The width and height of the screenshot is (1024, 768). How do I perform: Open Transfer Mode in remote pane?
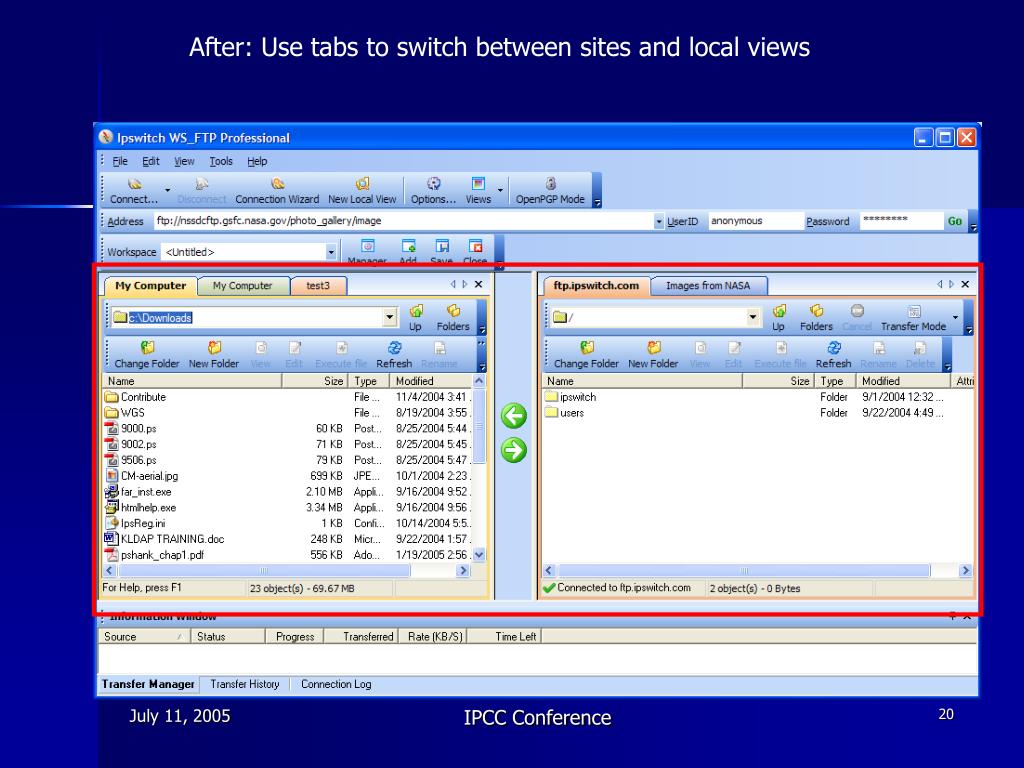[913, 318]
